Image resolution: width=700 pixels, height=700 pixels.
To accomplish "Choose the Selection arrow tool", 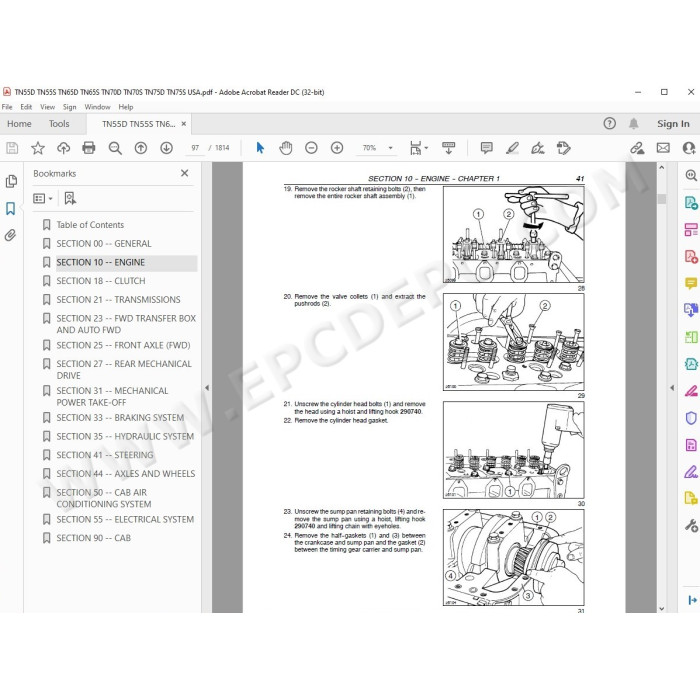I will 260,148.
